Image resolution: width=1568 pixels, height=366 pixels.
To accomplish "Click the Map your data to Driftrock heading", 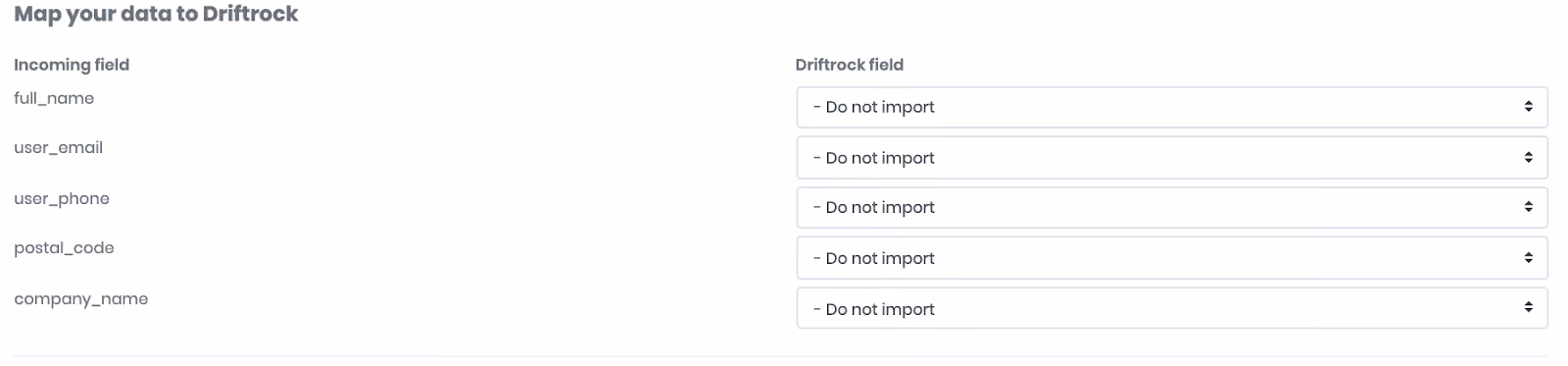I will click(x=156, y=15).
